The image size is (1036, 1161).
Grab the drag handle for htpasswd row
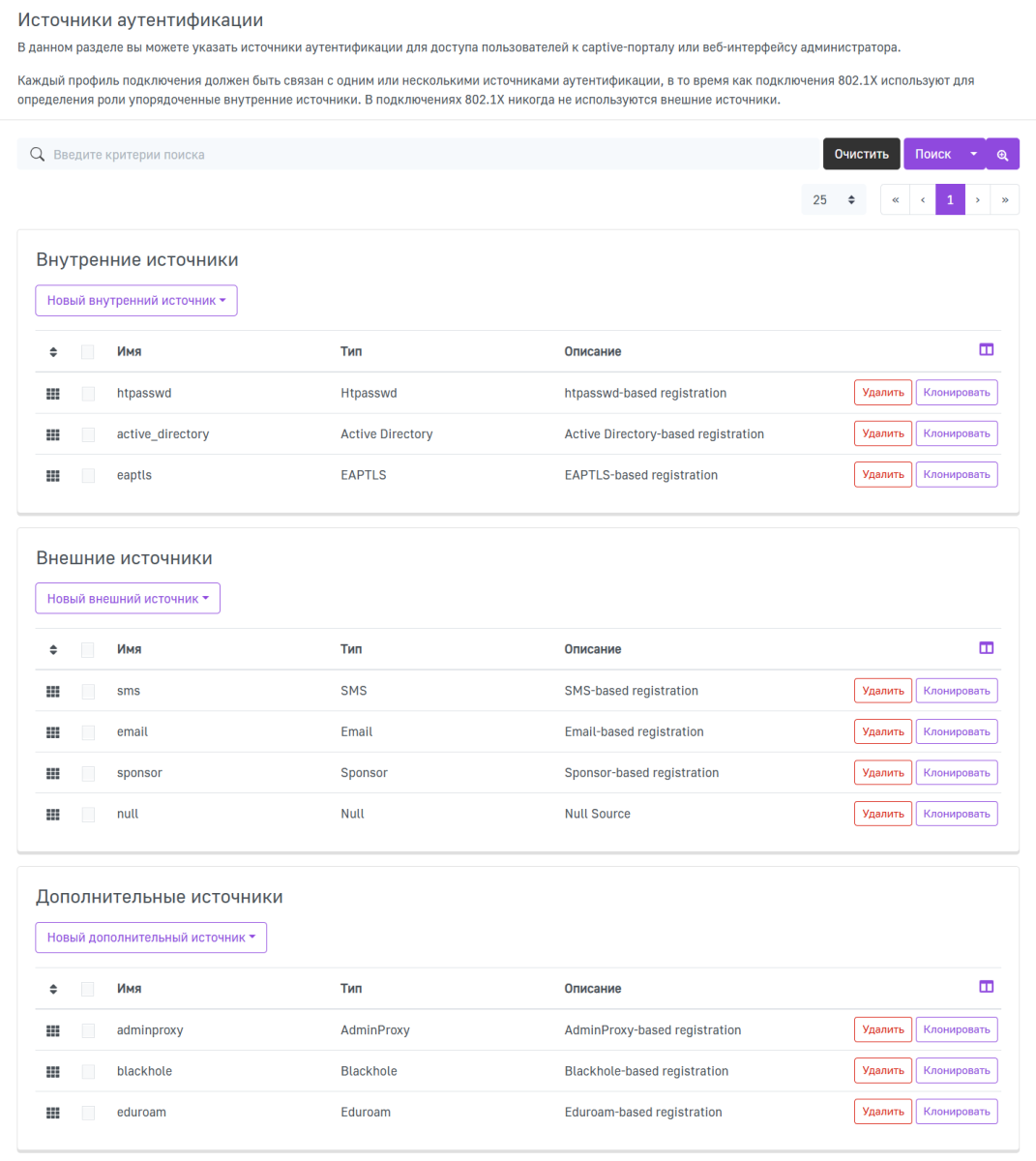click(53, 394)
